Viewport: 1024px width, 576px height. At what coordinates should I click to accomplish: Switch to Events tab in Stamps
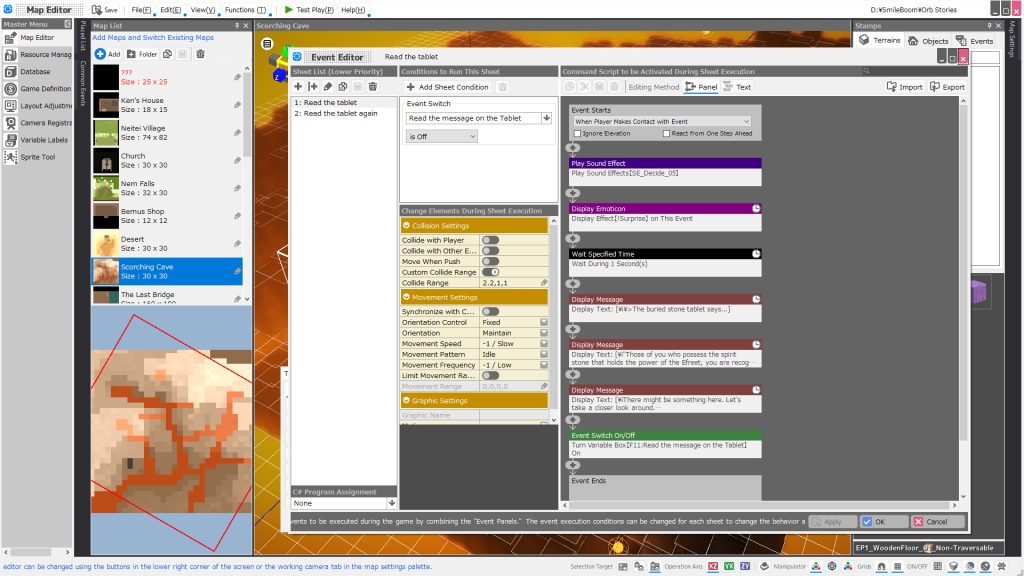(x=974, y=40)
